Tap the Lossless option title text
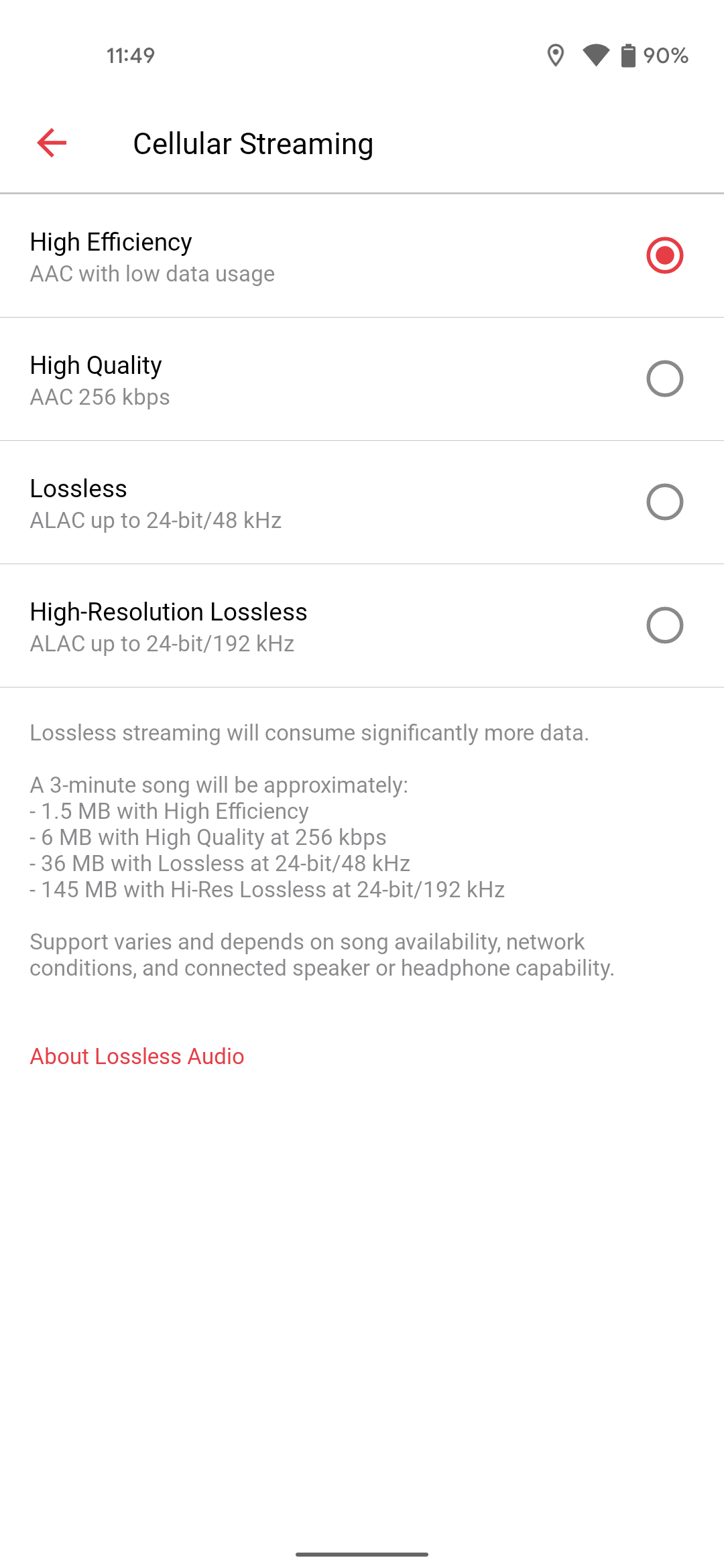 (78, 488)
